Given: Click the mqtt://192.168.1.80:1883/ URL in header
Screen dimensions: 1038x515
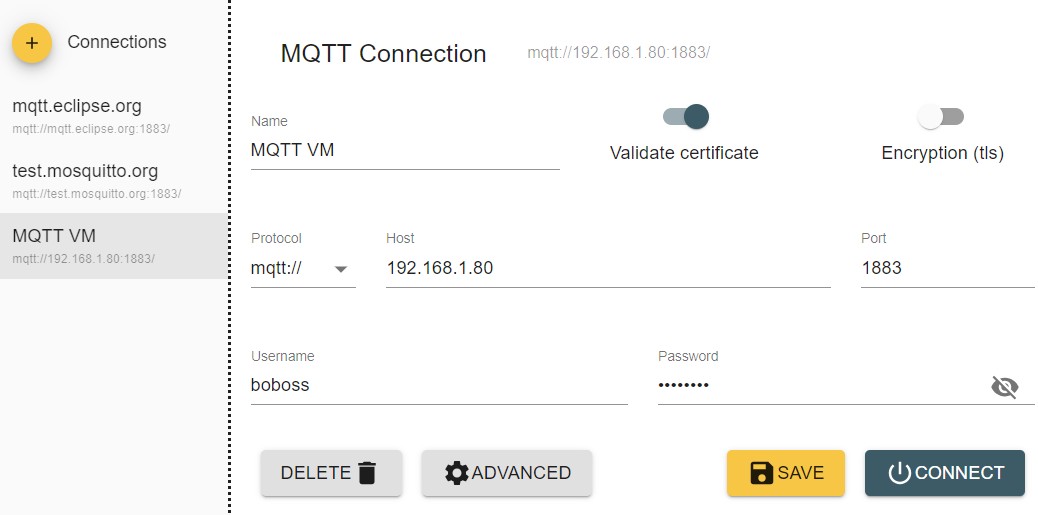Looking at the screenshot, I should 618,53.
